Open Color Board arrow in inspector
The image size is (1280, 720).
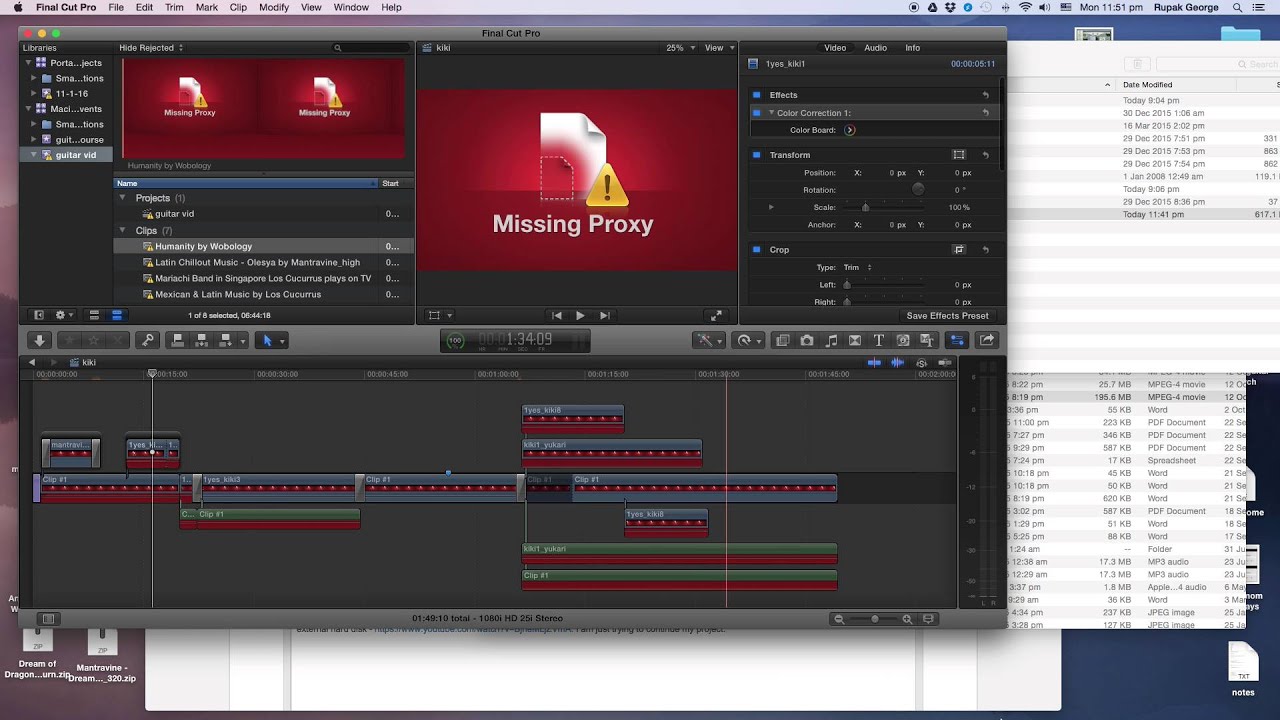[x=850, y=130]
